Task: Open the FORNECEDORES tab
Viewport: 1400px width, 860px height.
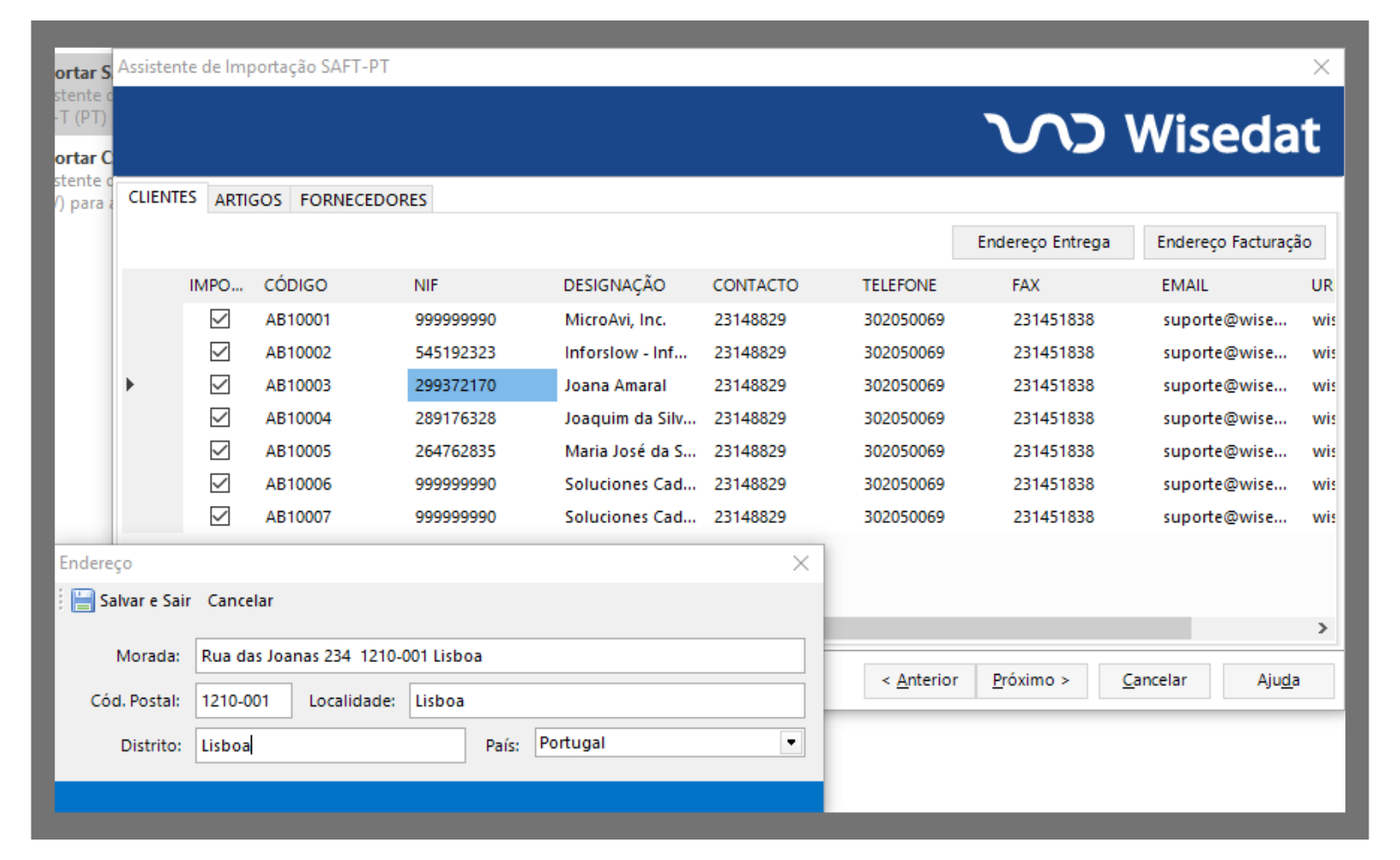Action: (363, 200)
